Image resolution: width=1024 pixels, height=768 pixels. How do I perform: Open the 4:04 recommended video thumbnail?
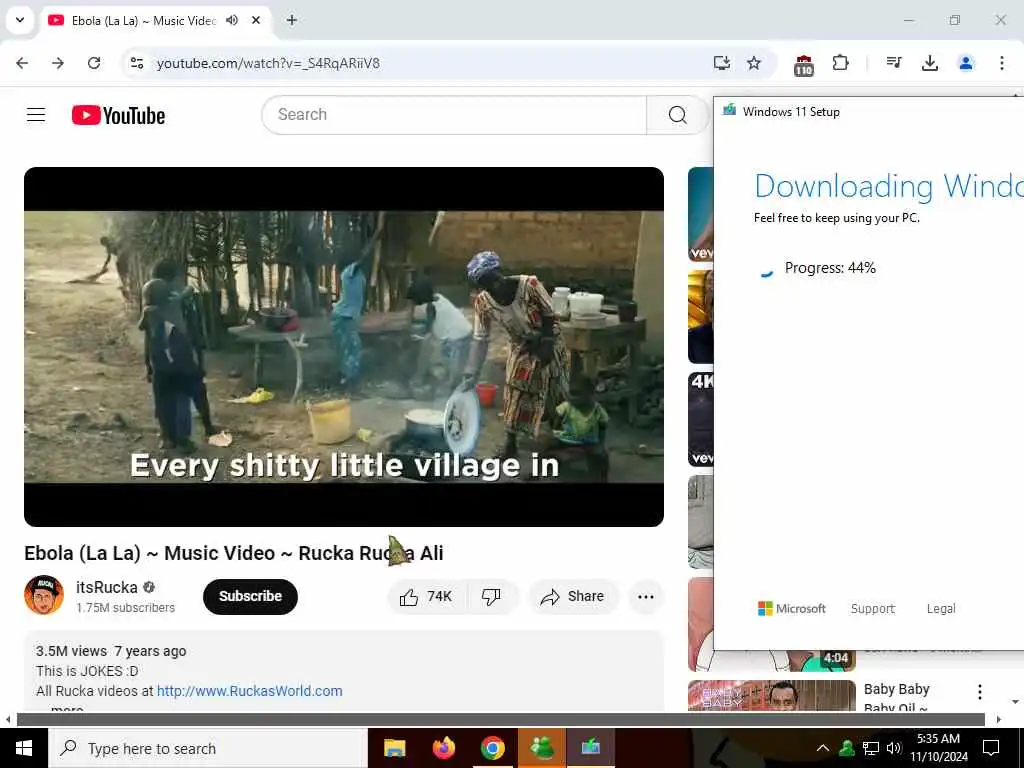pyautogui.click(x=771, y=660)
